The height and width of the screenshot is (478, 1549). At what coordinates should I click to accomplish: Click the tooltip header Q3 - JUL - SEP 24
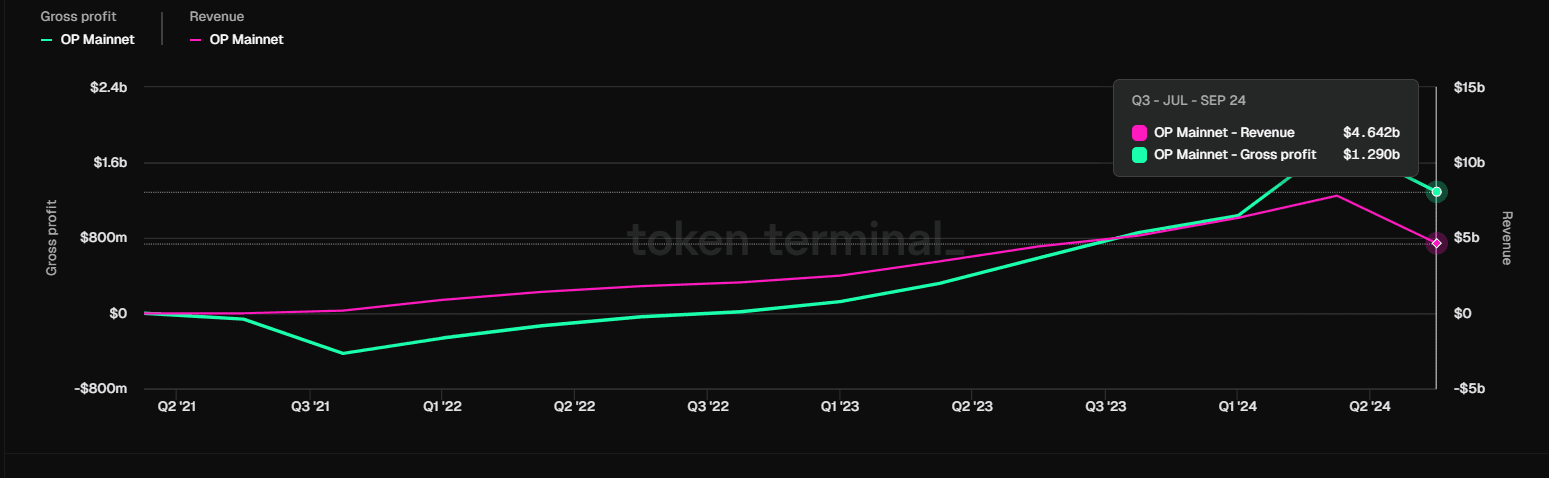(x=1188, y=101)
